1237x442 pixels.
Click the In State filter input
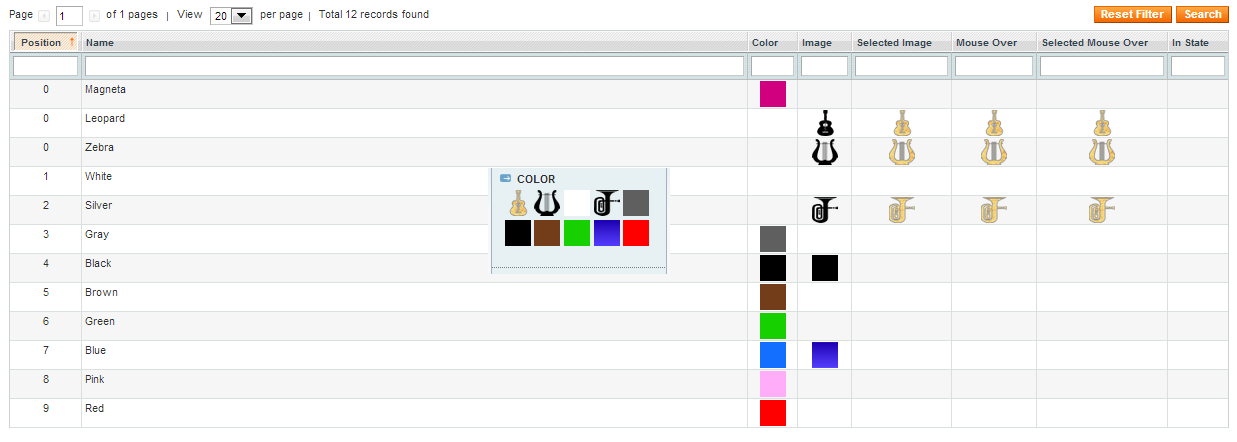tap(1198, 66)
